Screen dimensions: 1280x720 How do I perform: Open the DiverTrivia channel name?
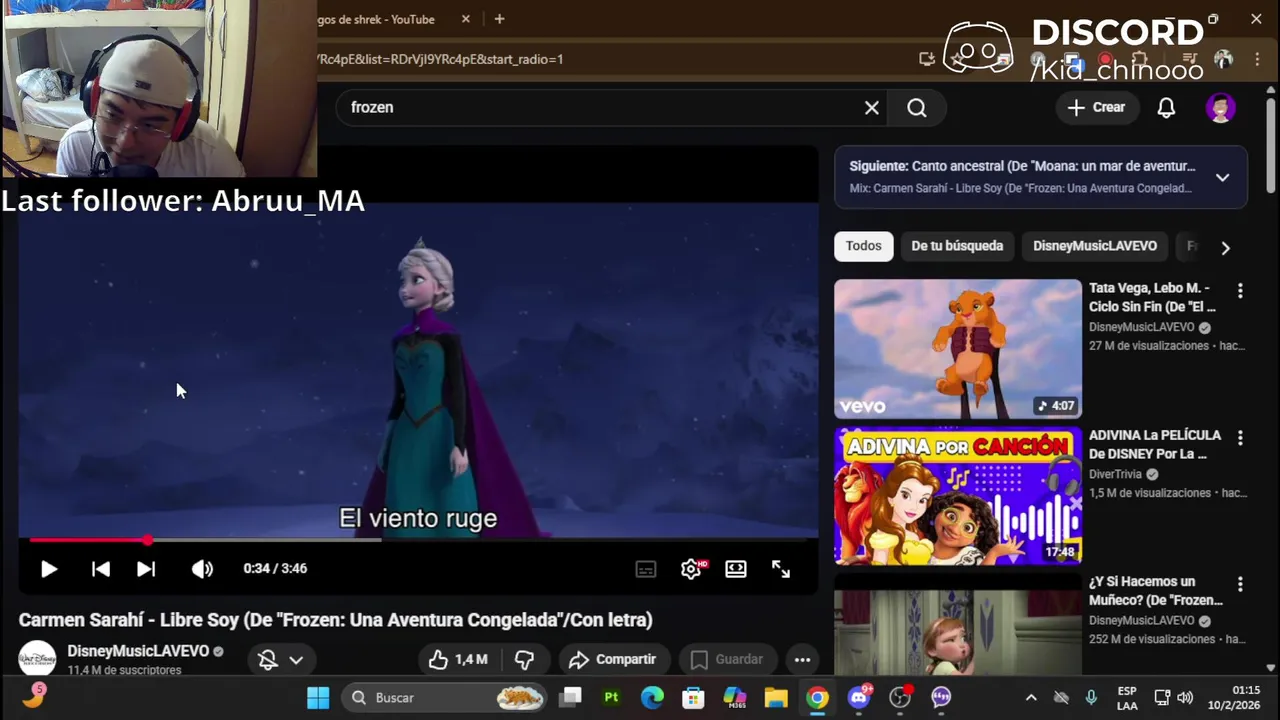click(1115, 475)
